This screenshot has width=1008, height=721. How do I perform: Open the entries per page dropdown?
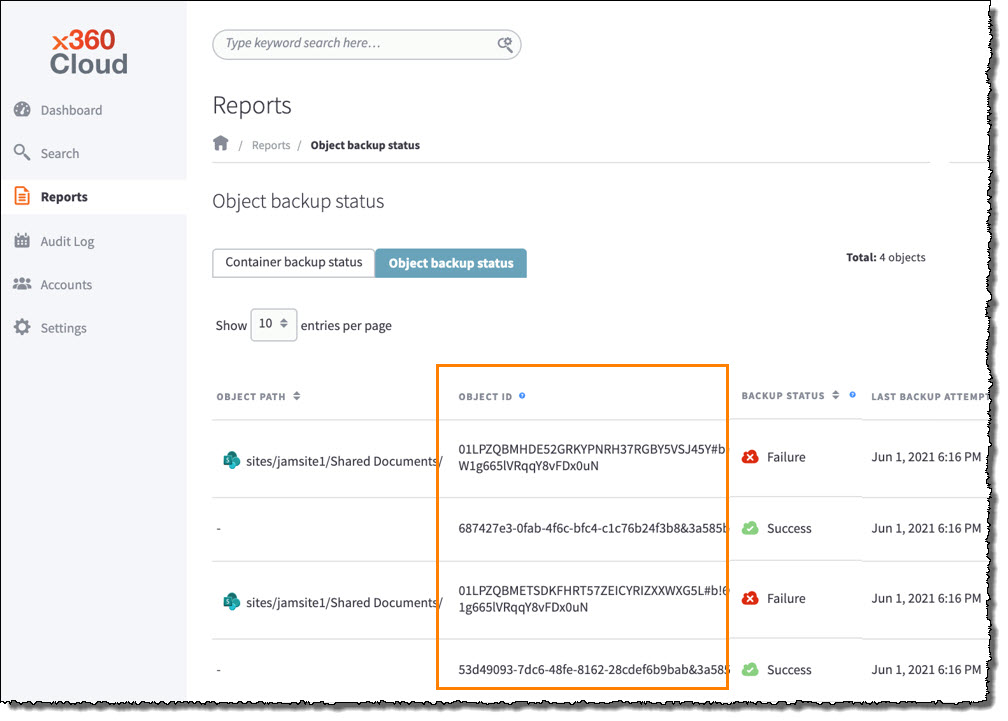[273, 324]
